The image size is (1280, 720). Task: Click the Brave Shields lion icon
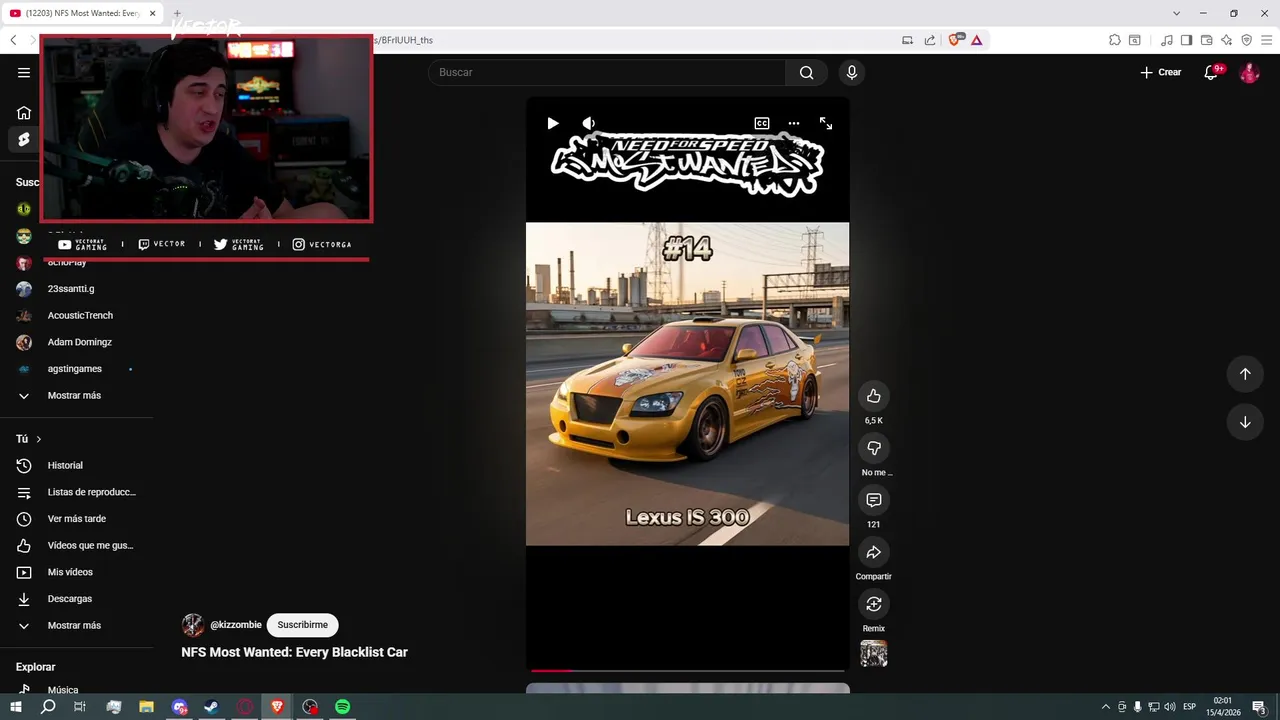[x=954, y=40]
